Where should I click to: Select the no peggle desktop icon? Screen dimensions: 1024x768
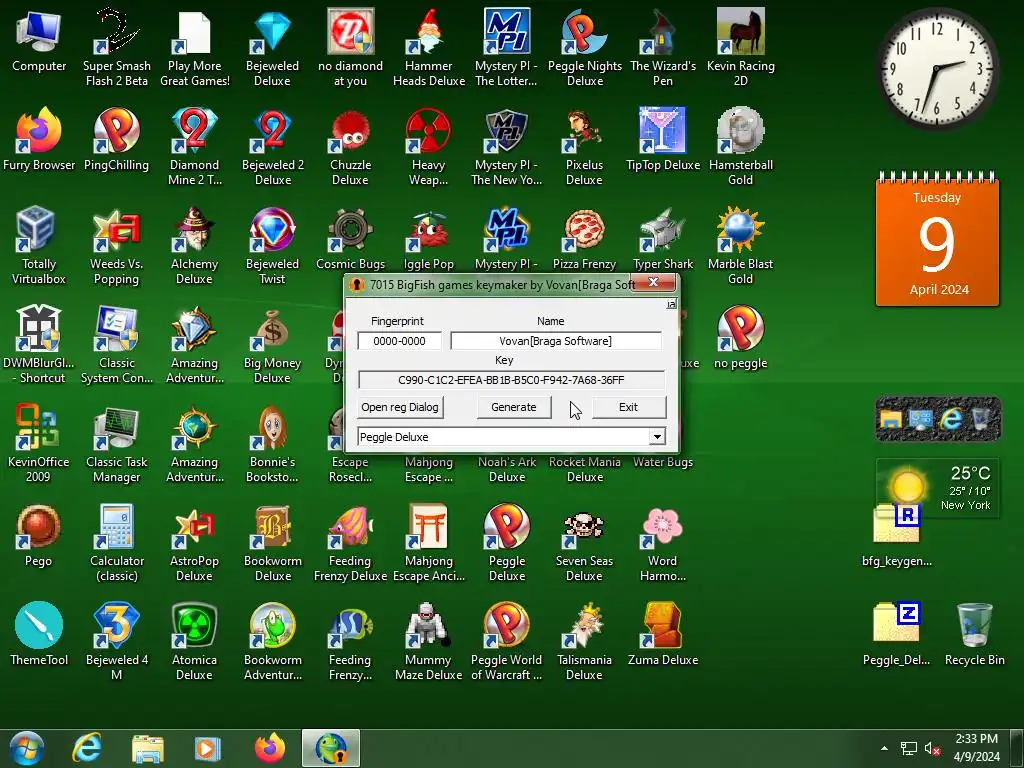coord(741,338)
